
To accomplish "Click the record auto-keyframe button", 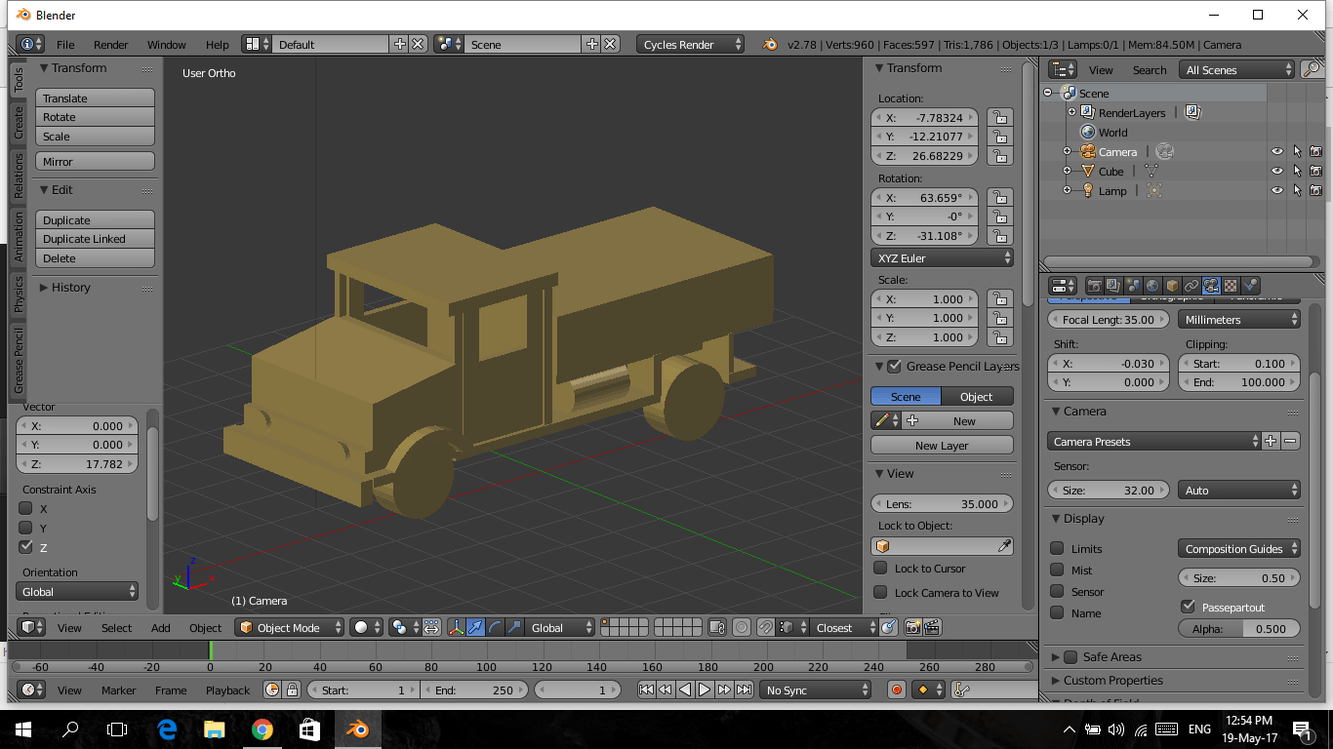I will [x=897, y=690].
